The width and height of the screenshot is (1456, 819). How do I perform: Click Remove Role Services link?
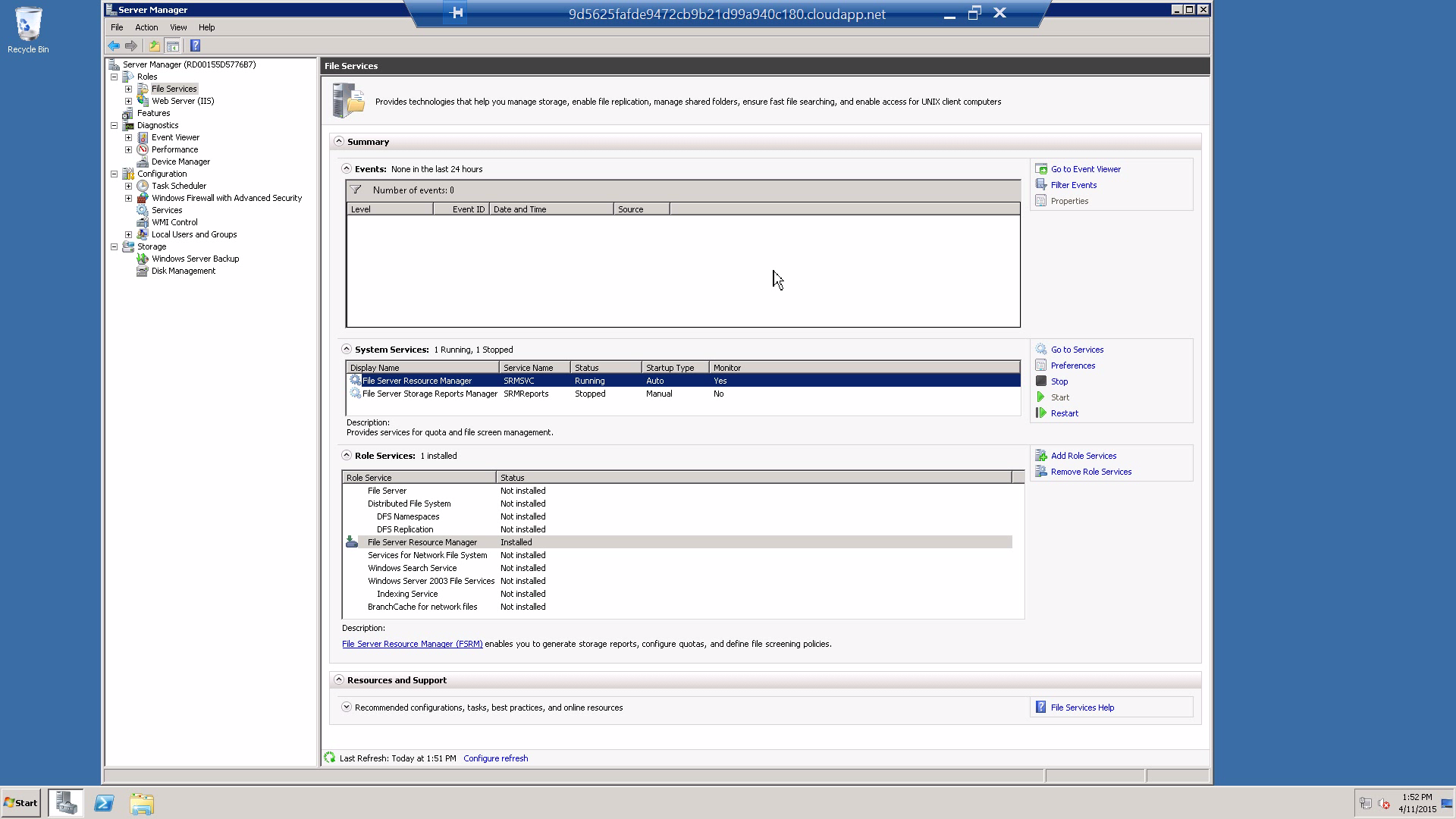pyautogui.click(x=1090, y=472)
